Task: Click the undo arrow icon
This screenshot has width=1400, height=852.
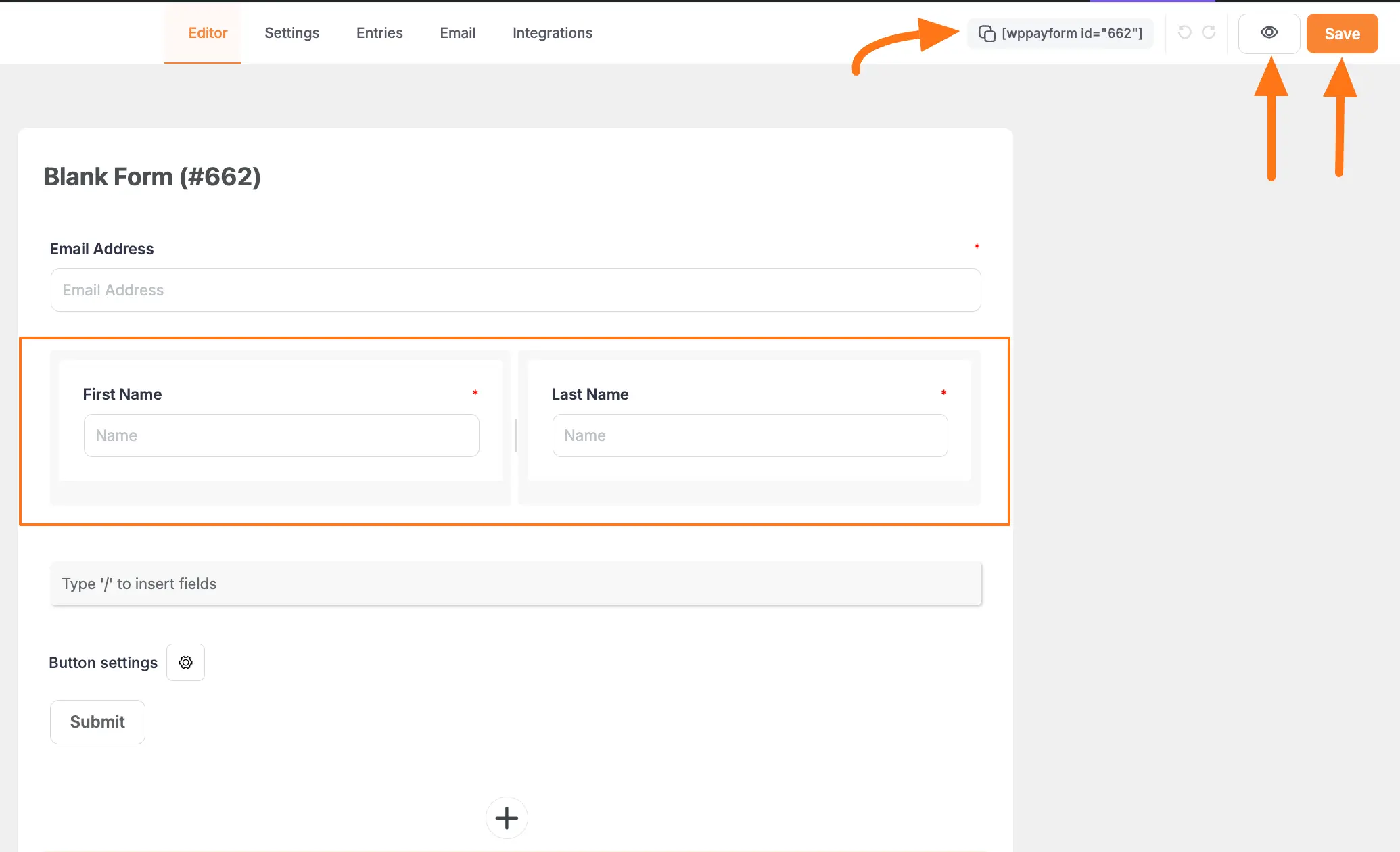Action: click(x=1184, y=32)
